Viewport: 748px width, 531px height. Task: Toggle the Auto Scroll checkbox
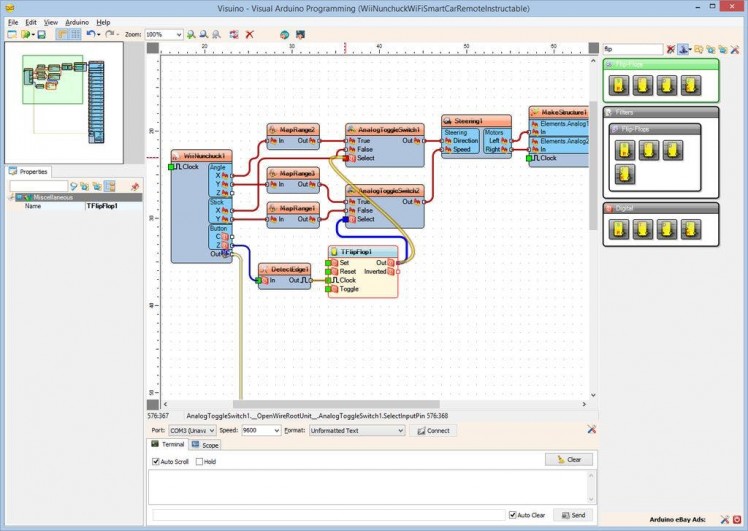point(156,462)
